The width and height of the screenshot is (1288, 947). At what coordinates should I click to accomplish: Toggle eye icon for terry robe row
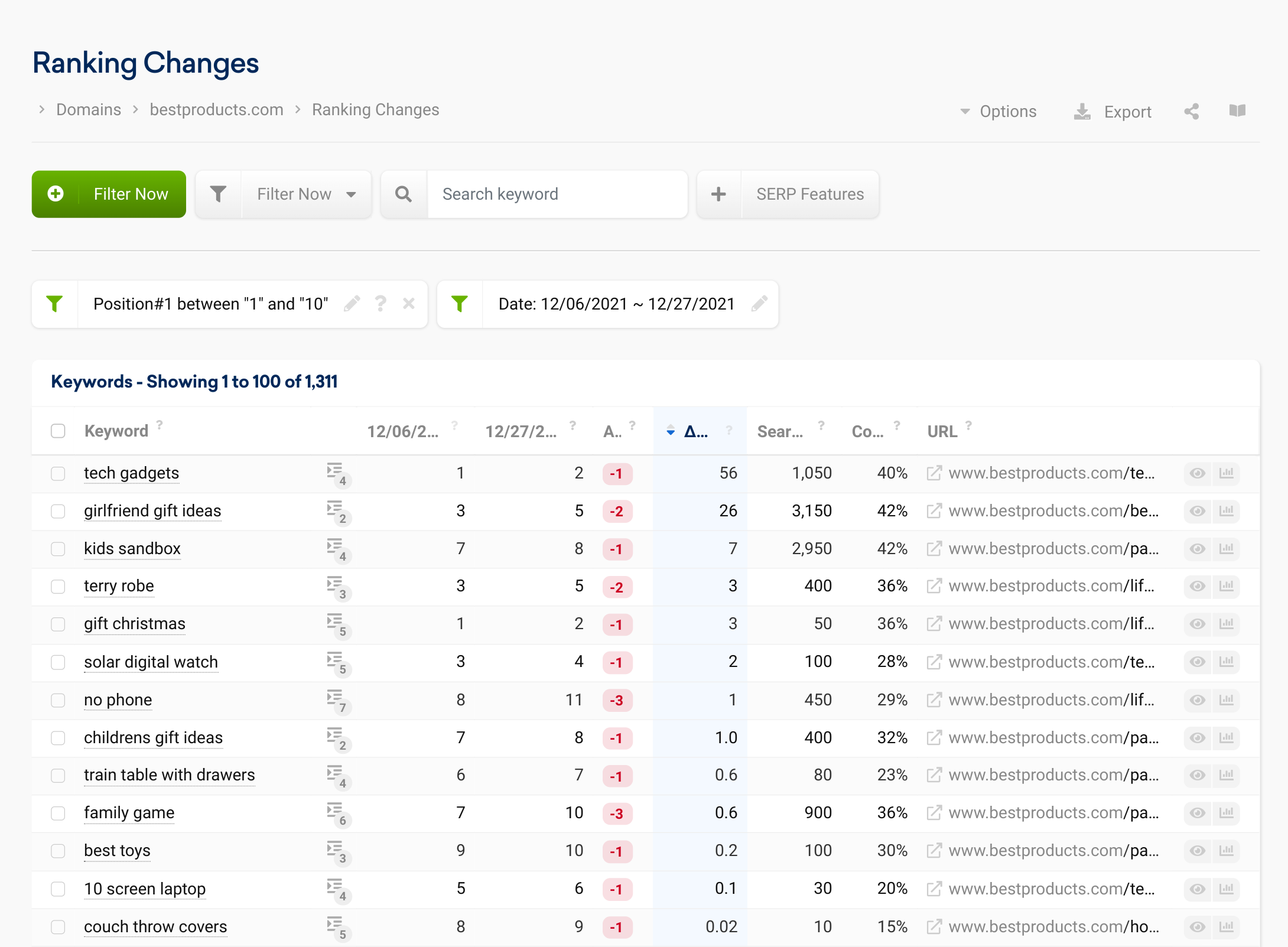tap(1198, 586)
